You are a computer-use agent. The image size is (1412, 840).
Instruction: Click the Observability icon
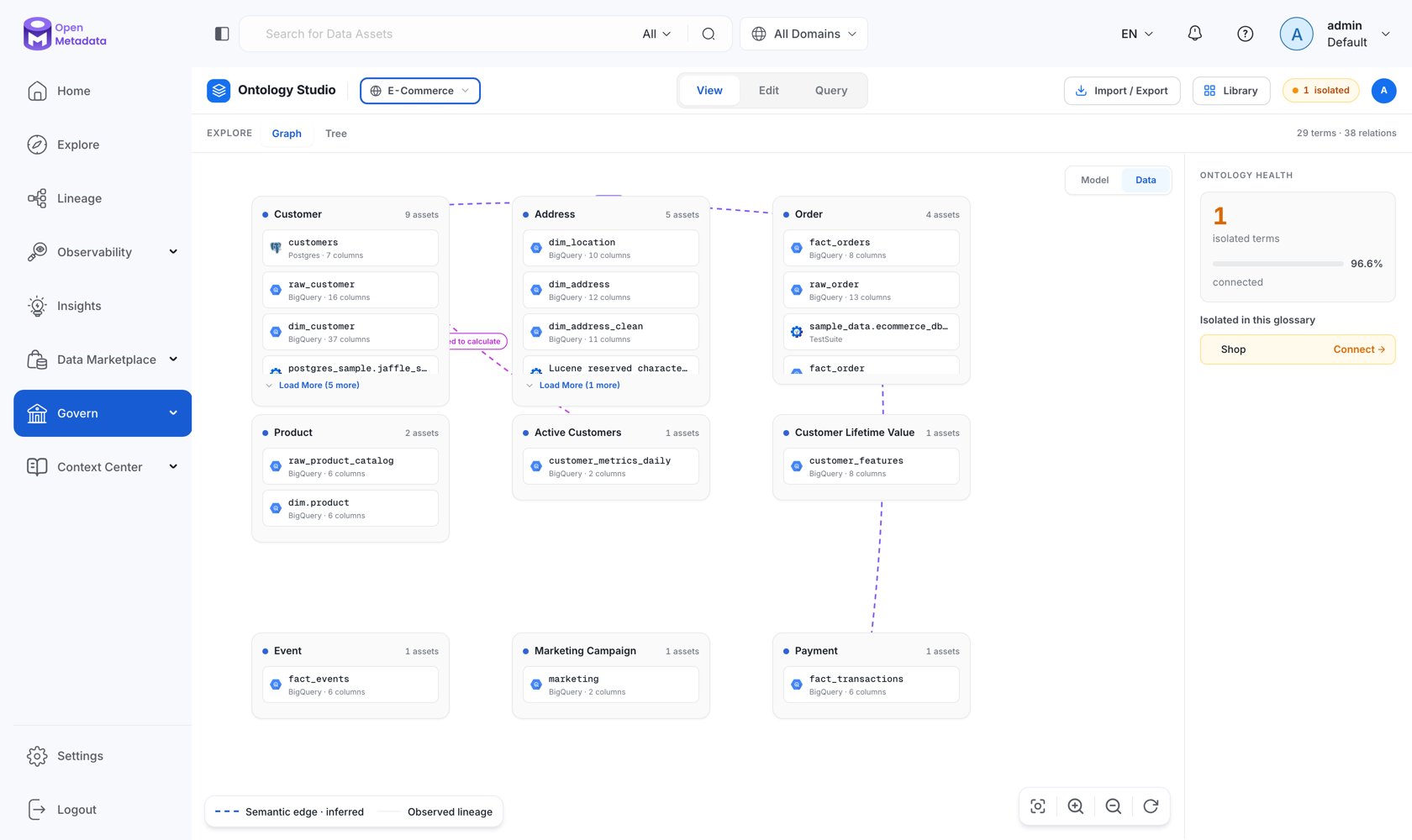point(37,252)
